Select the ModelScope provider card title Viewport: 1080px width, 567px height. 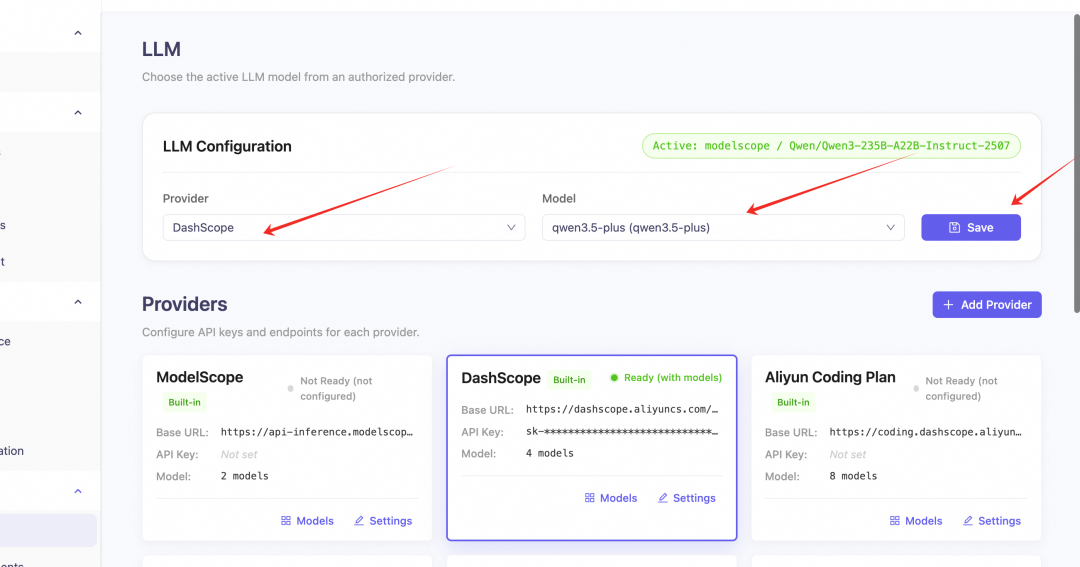[x=200, y=377]
